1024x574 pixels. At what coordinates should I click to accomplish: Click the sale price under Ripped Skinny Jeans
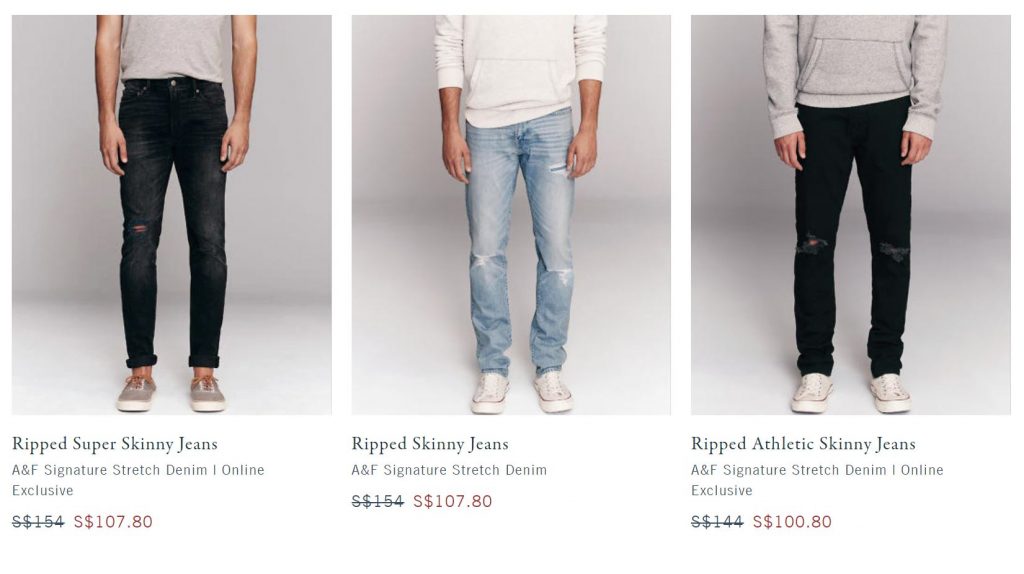pyautogui.click(x=453, y=501)
